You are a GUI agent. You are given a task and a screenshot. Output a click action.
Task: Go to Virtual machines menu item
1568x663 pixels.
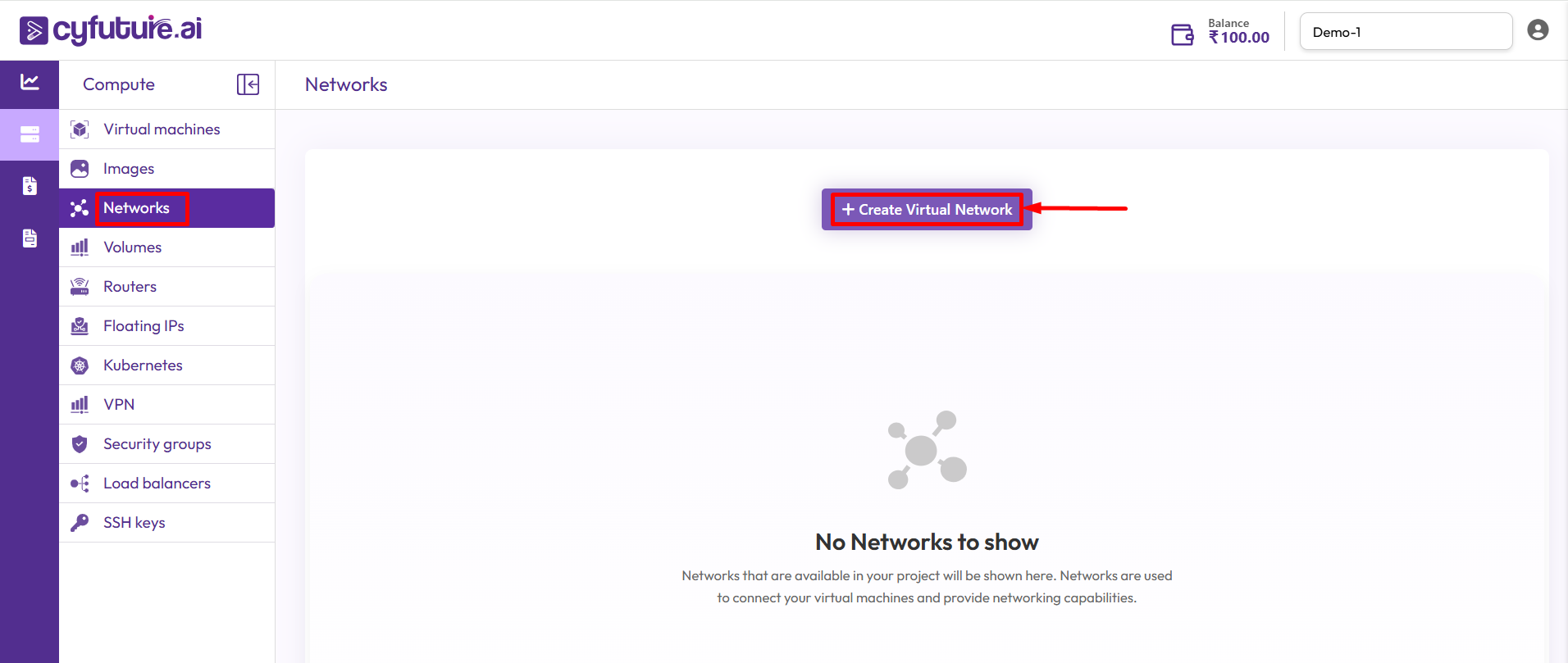tap(162, 129)
